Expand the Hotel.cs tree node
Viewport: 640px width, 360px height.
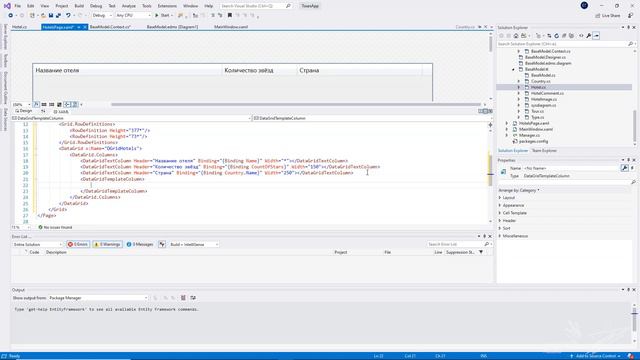click(x=519, y=87)
